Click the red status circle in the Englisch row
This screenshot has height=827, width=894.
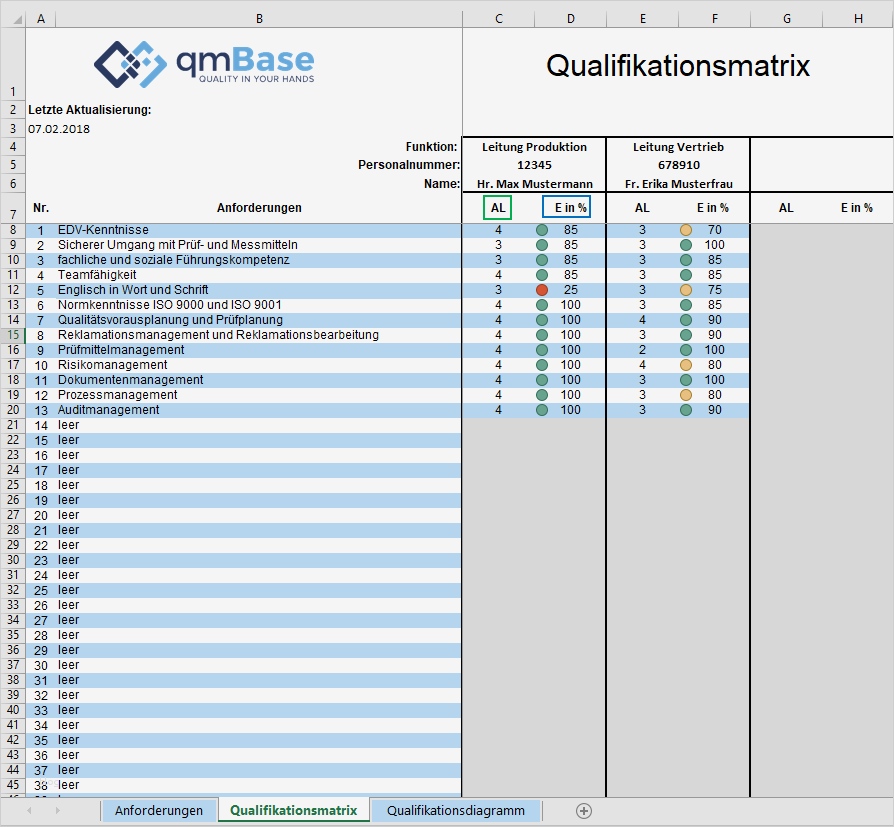pyautogui.click(x=542, y=290)
